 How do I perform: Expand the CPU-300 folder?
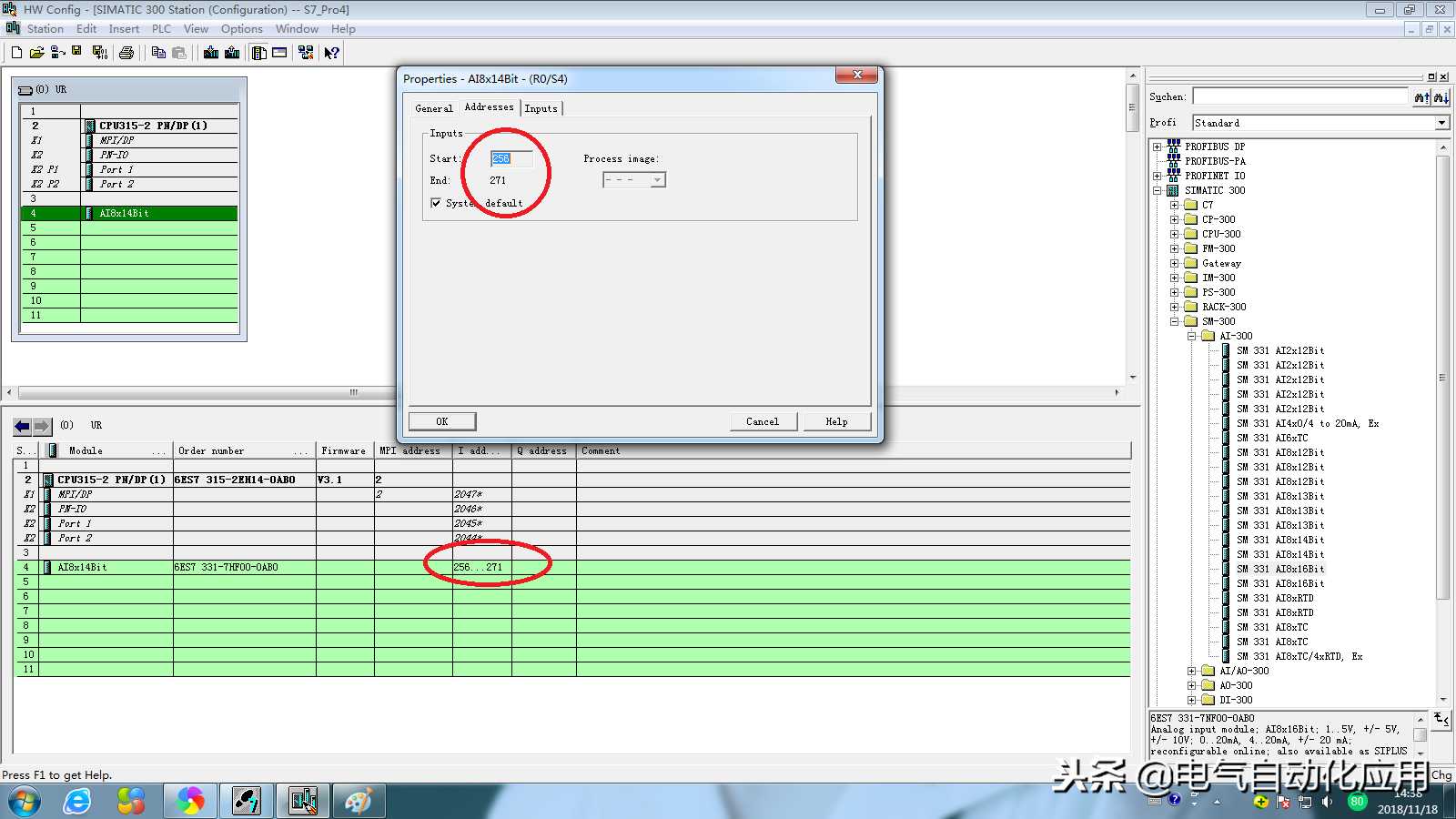[1175, 234]
